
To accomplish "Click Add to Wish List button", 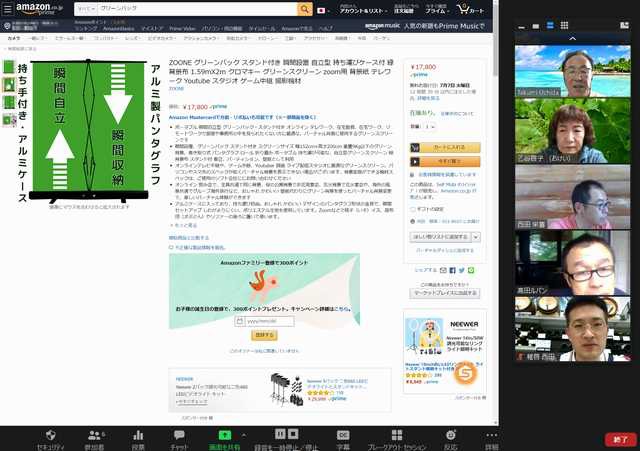I will [440, 237].
